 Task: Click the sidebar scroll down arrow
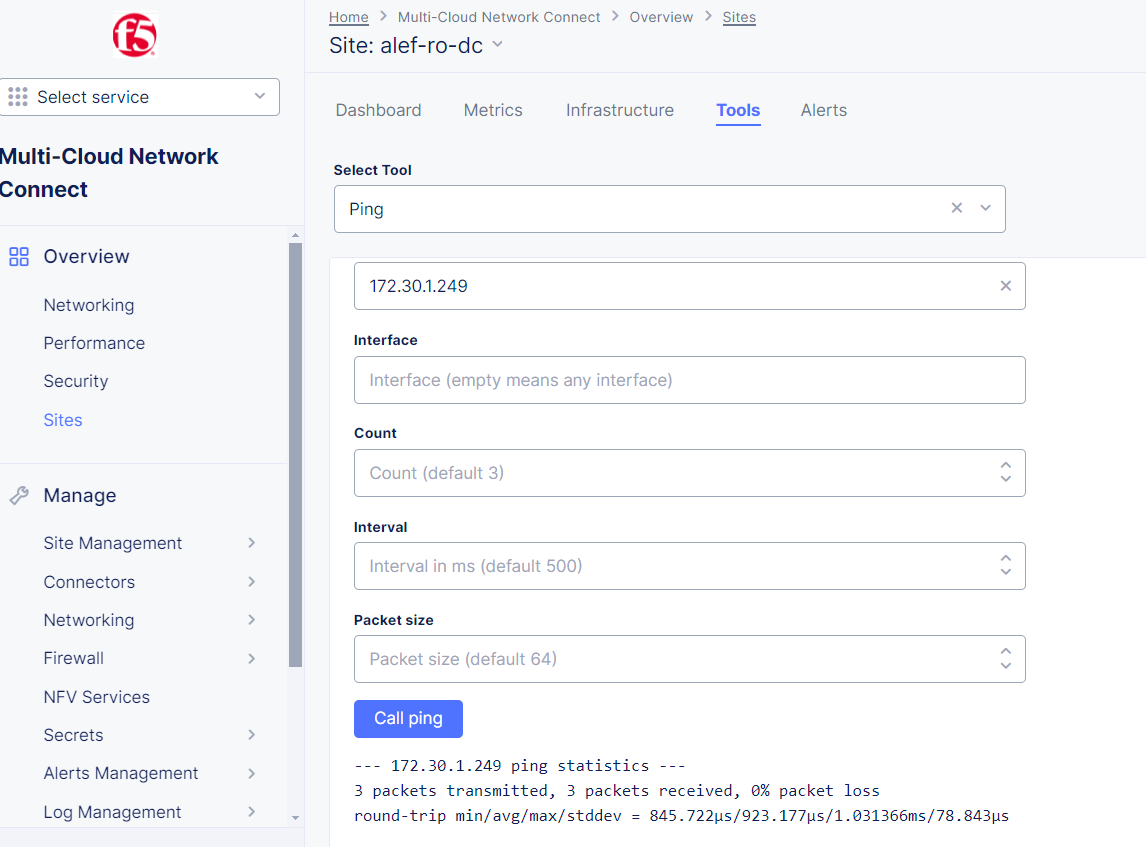295,818
